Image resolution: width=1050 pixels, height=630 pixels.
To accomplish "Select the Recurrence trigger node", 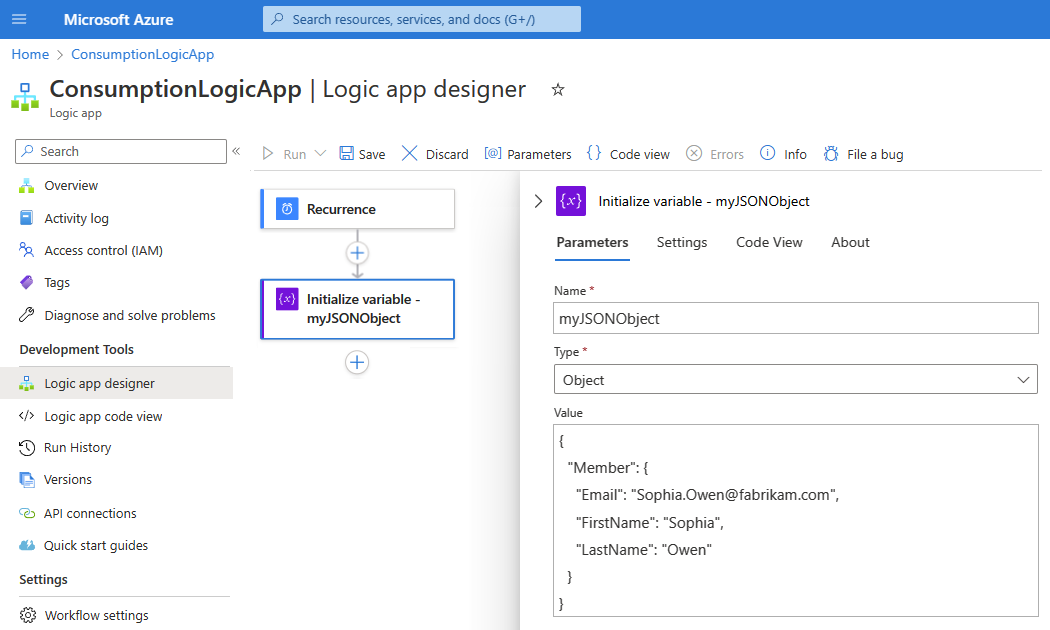I will (x=357, y=209).
